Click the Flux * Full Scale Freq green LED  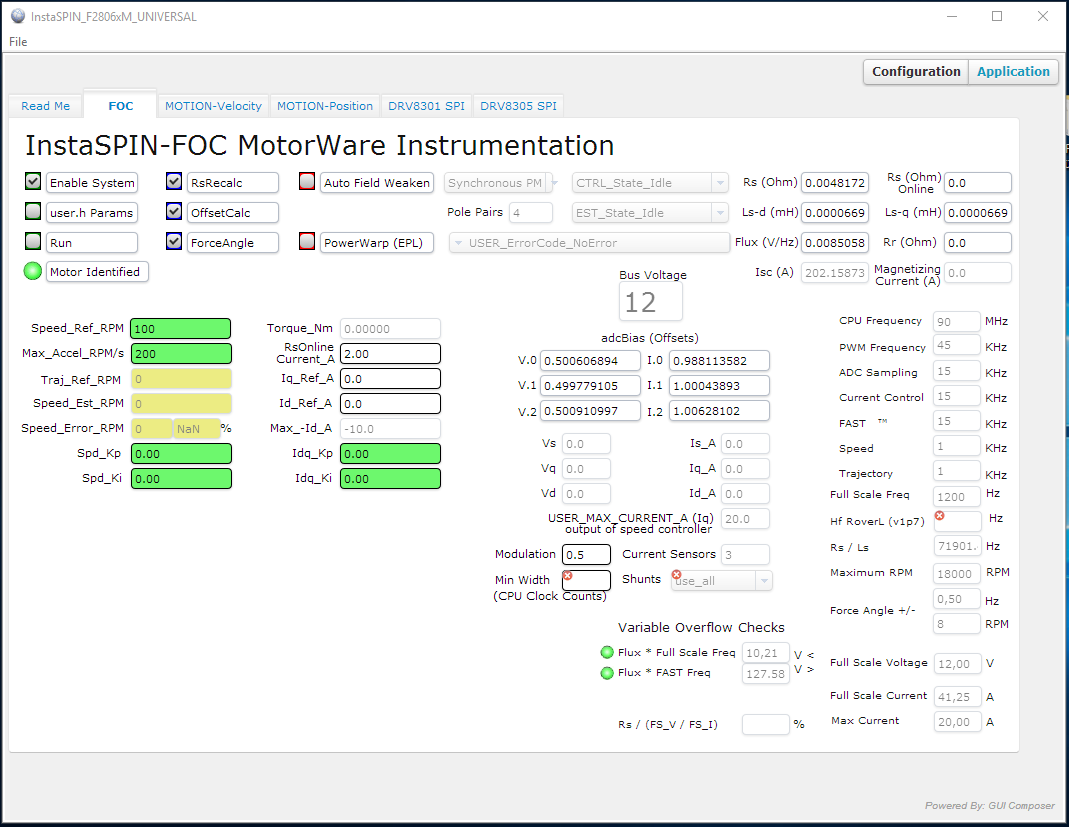607,652
